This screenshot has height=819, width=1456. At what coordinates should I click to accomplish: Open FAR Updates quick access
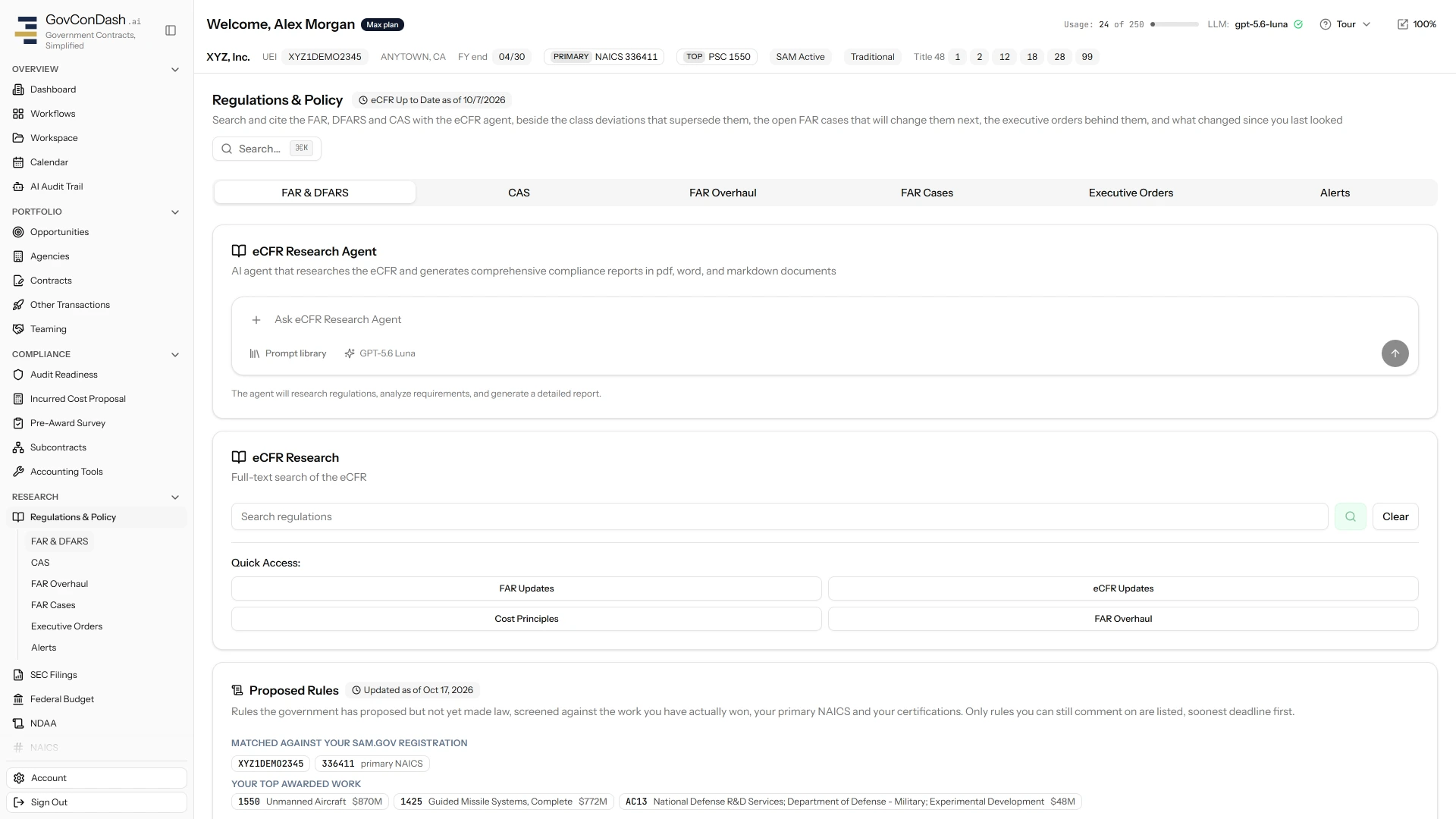tap(526, 588)
